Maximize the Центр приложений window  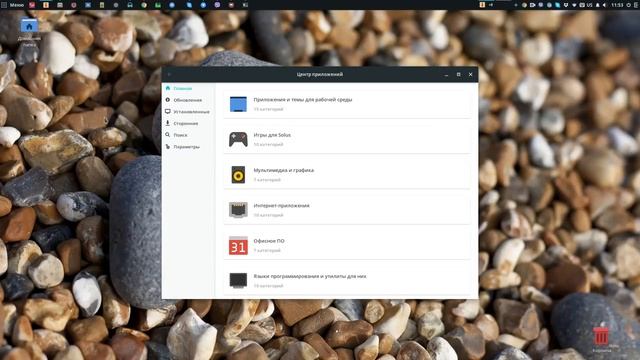coord(458,74)
